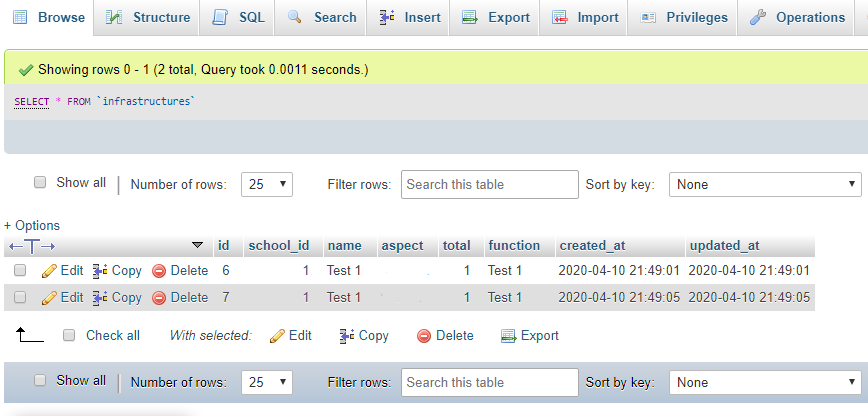Click the Check all link

tap(113, 336)
